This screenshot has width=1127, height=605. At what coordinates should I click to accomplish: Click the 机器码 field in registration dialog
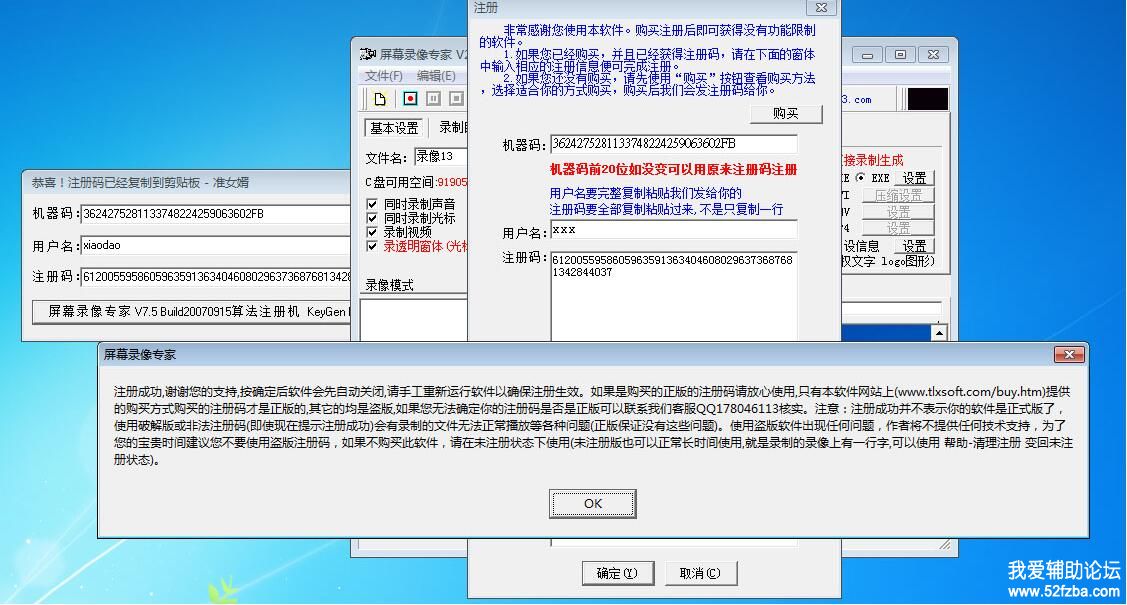[x=673, y=144]
